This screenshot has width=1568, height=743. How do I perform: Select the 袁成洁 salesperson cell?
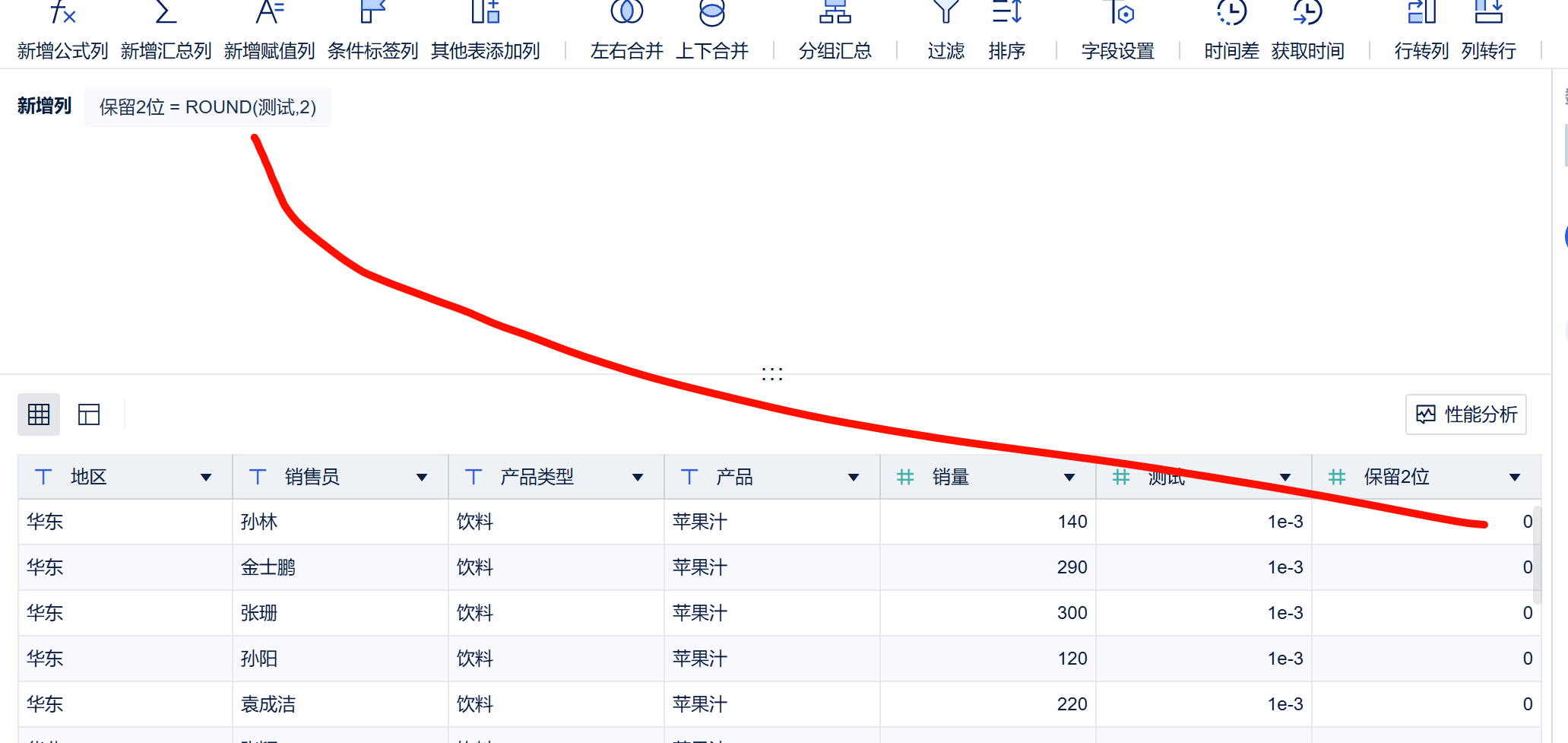(341, 704)
